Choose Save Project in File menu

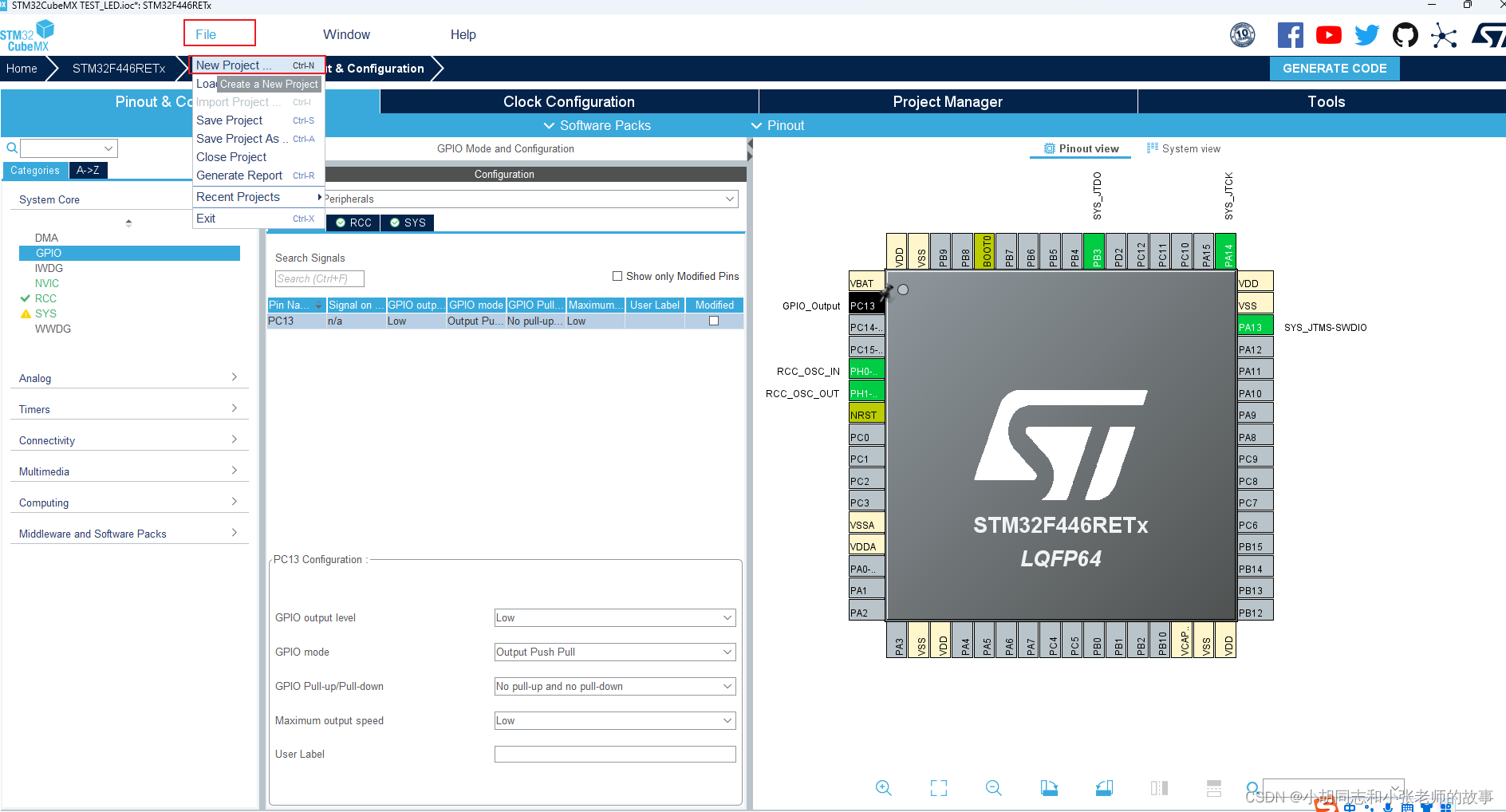coord(258,120)
